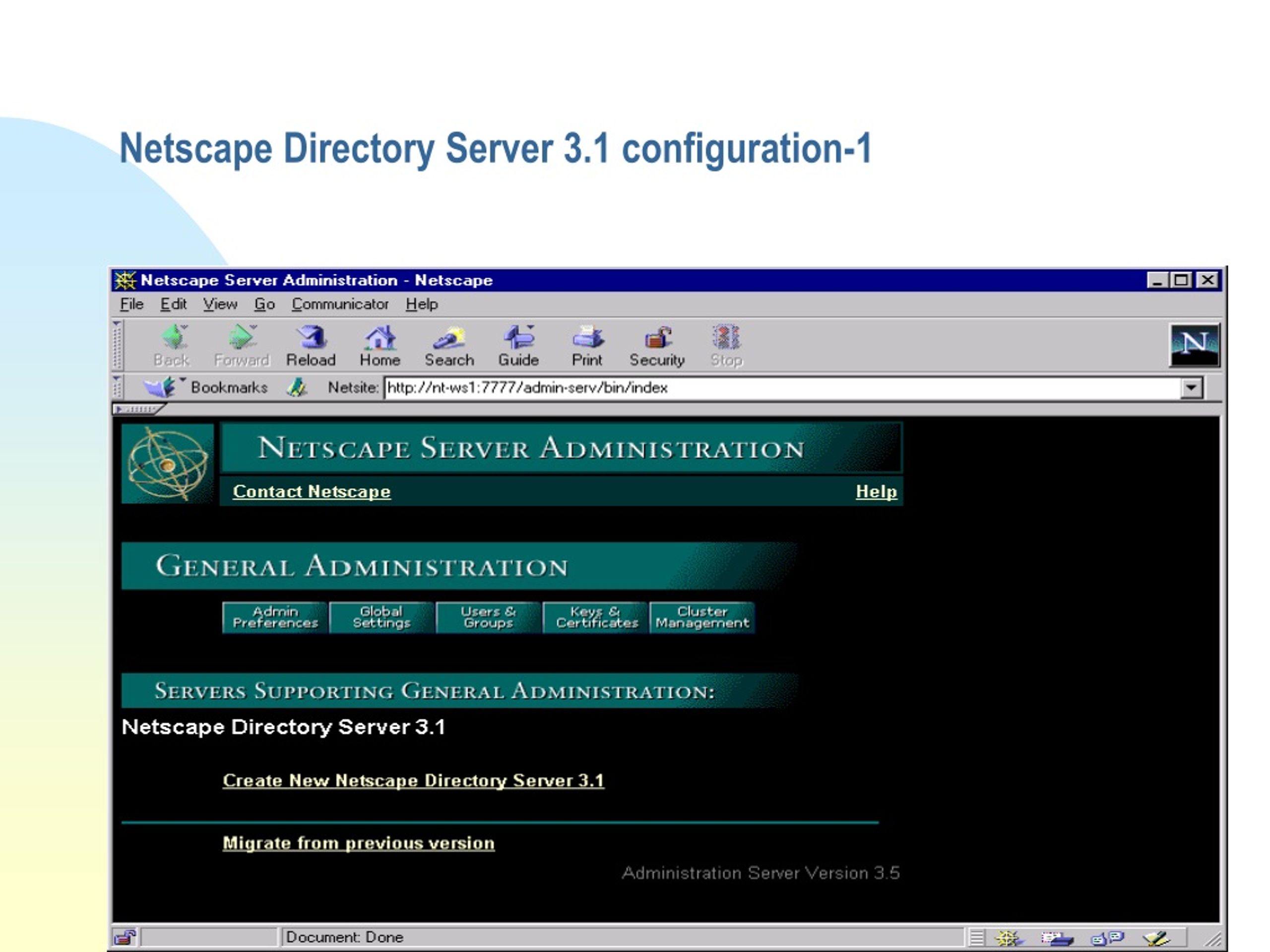Viewport: 1270px width, 952px height.
Task: Minimize the Netscape window
Action: 1157,280
